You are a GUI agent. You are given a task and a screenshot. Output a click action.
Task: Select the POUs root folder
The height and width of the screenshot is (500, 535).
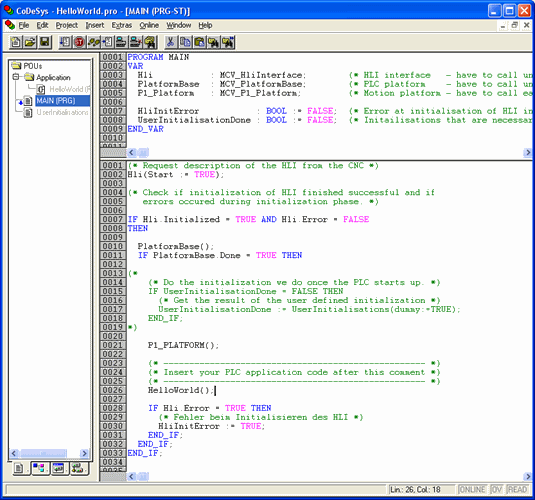[27, 66]
